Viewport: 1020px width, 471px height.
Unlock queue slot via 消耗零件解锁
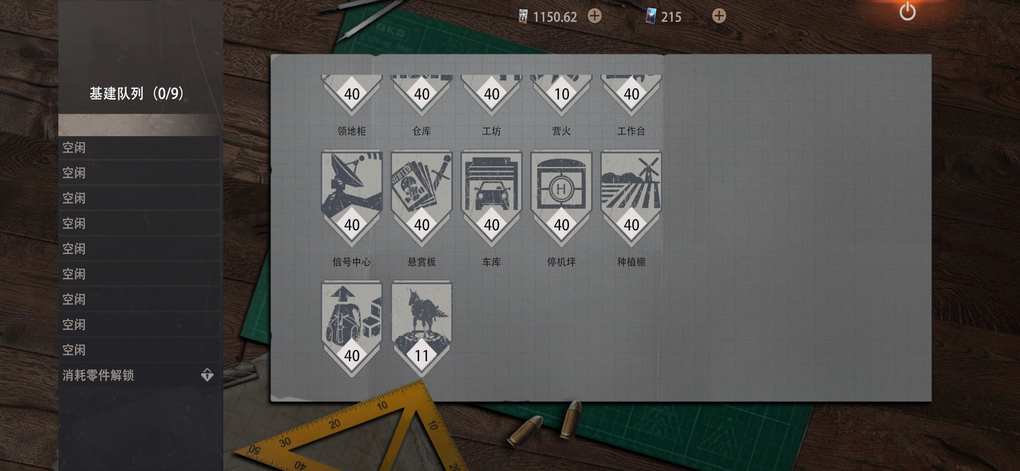pyautogui.click(x=140, y=375)
